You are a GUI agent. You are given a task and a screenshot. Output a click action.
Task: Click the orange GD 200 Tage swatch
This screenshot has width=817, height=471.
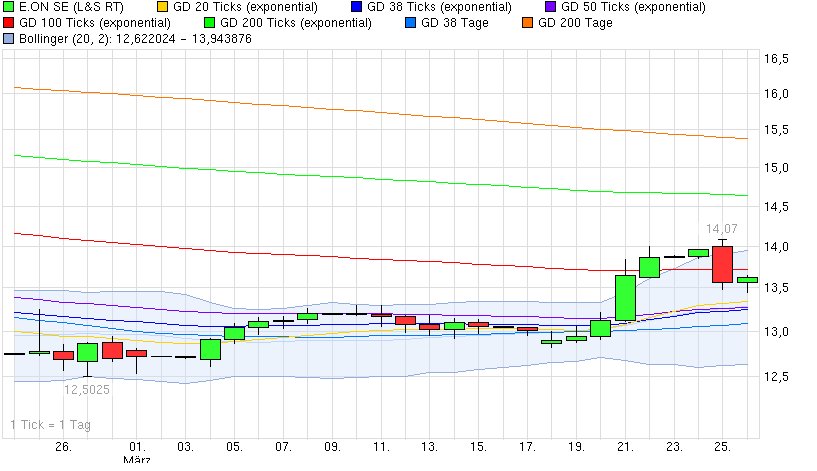pos(527,23)
